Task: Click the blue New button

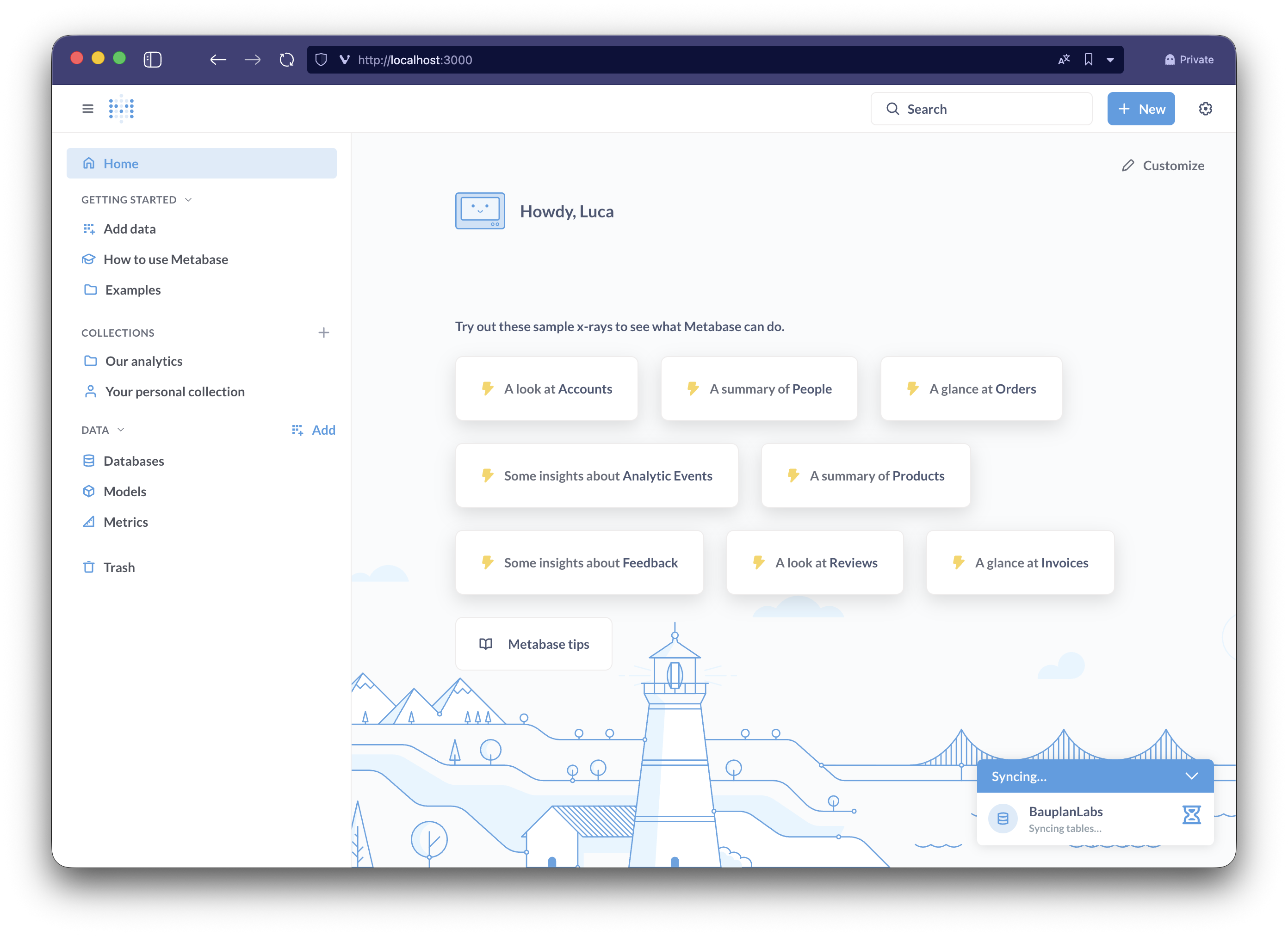Action: click(1140, 109)
